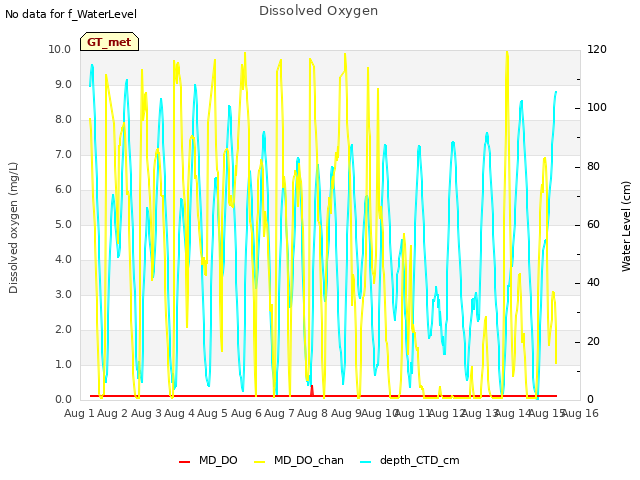Click the GT_met annotation label

pos(109,42)
